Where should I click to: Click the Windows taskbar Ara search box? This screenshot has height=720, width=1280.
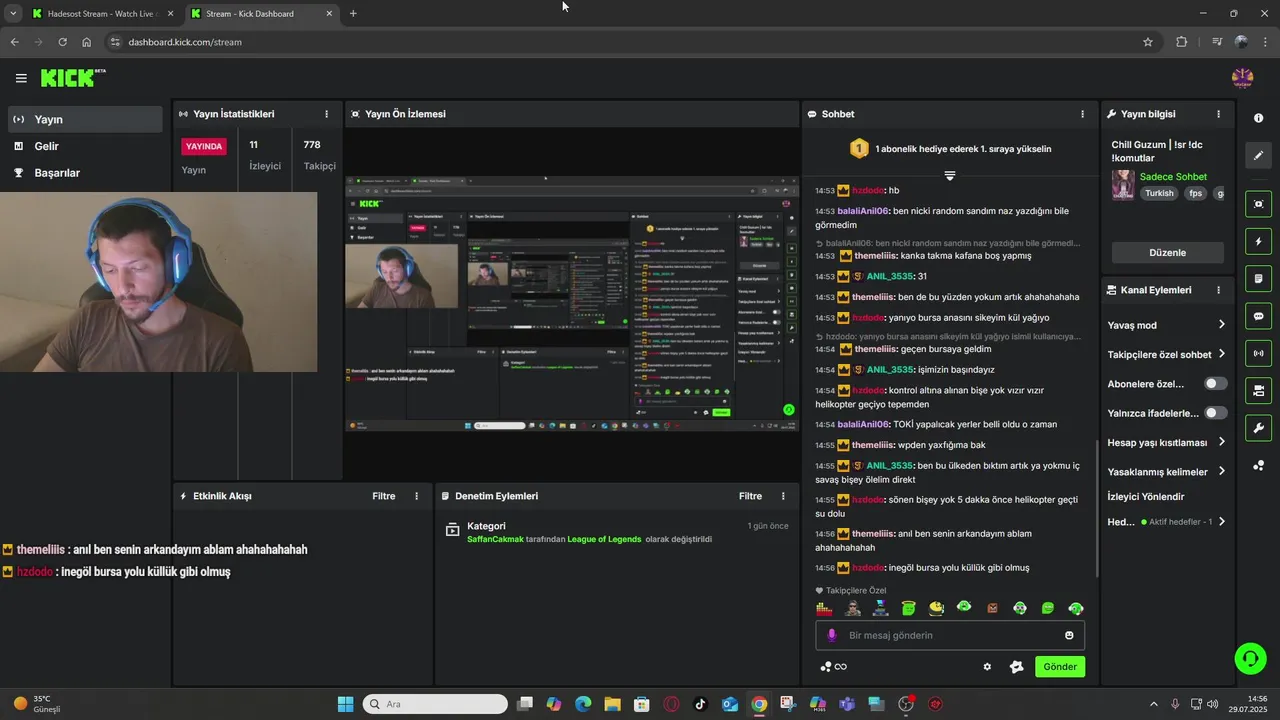(x=435, y=704)
